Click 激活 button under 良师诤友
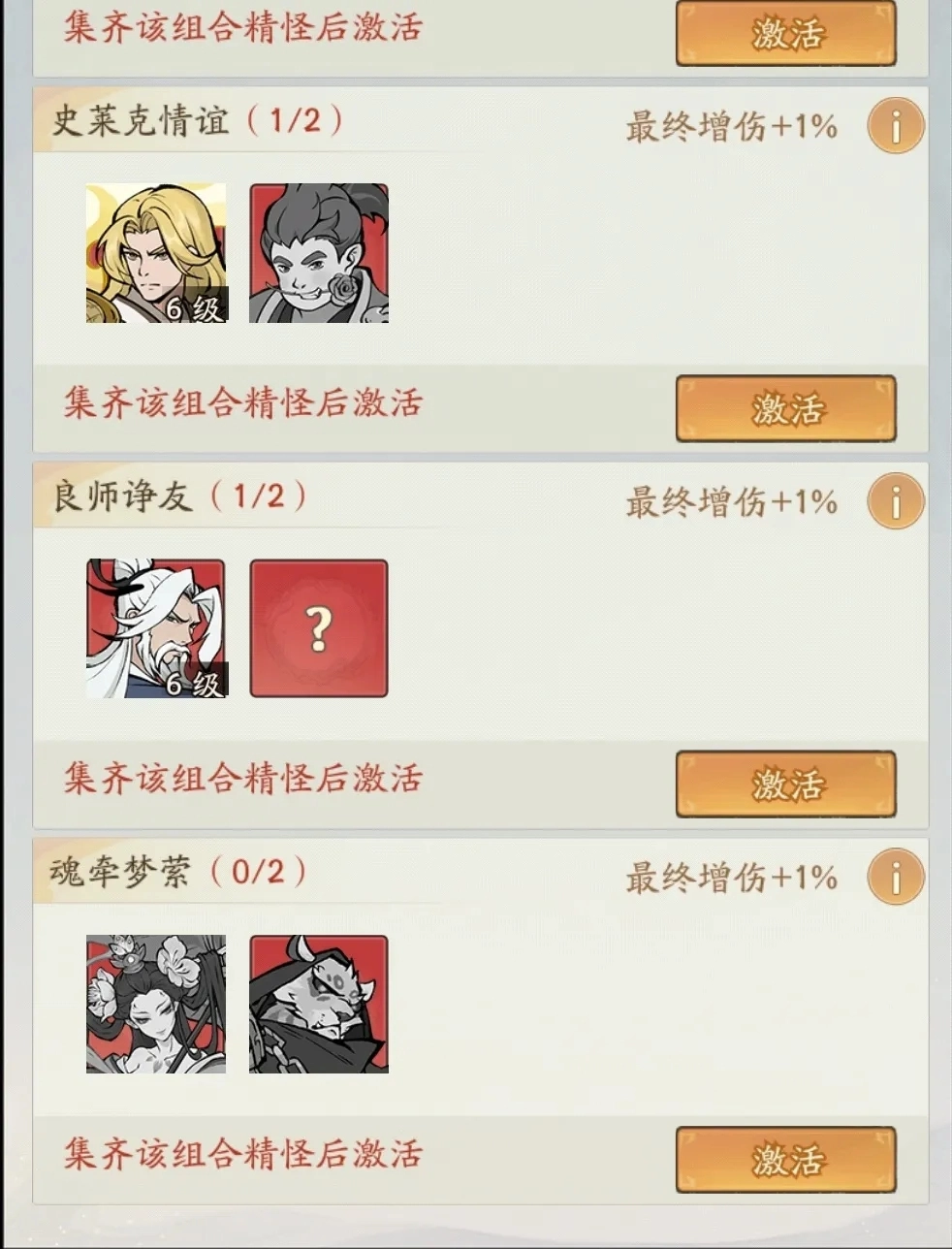The image size is (952, 1249). click(785, 784)
